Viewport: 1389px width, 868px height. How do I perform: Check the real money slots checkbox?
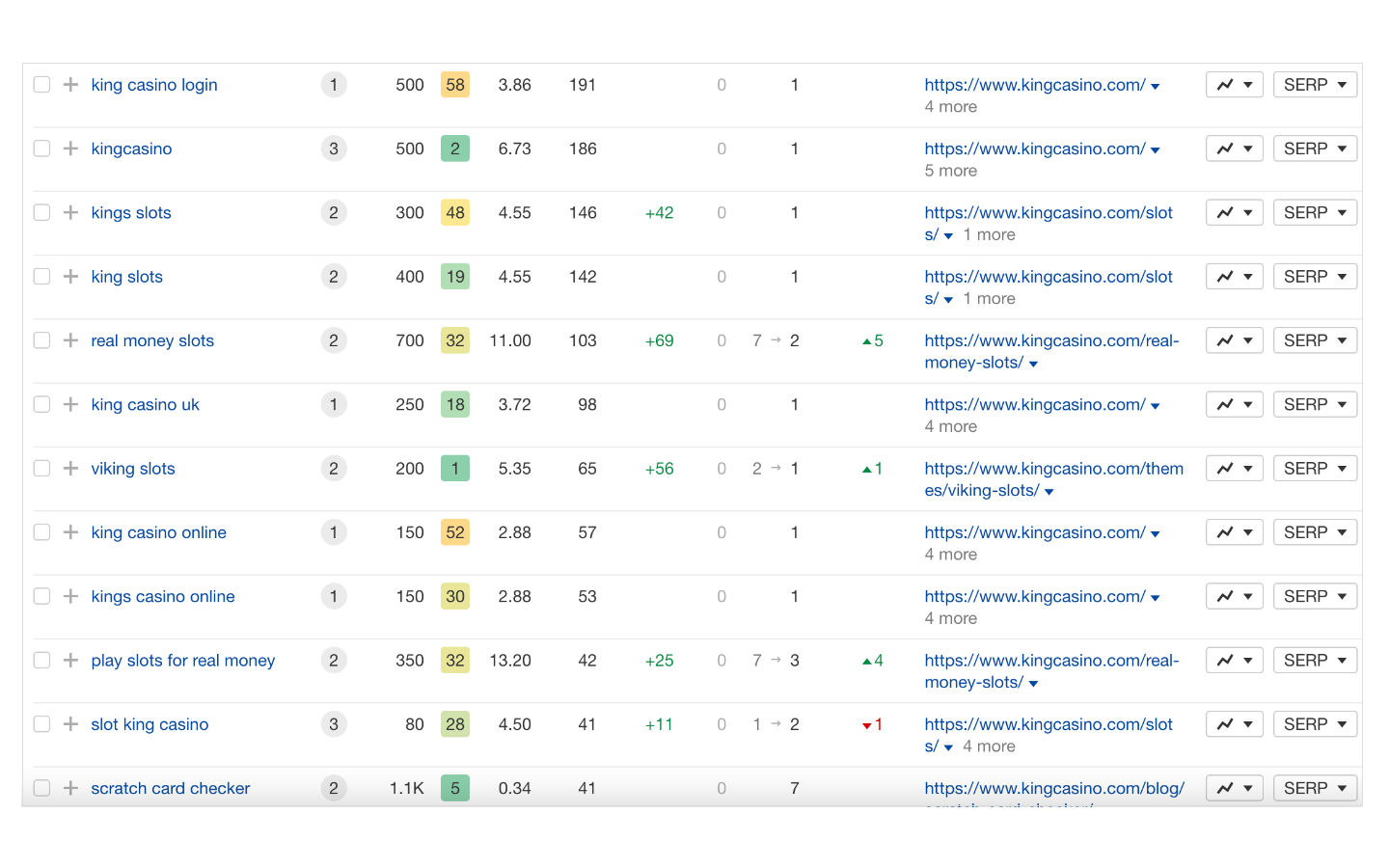pyautogui.click(x=41, y=340)
